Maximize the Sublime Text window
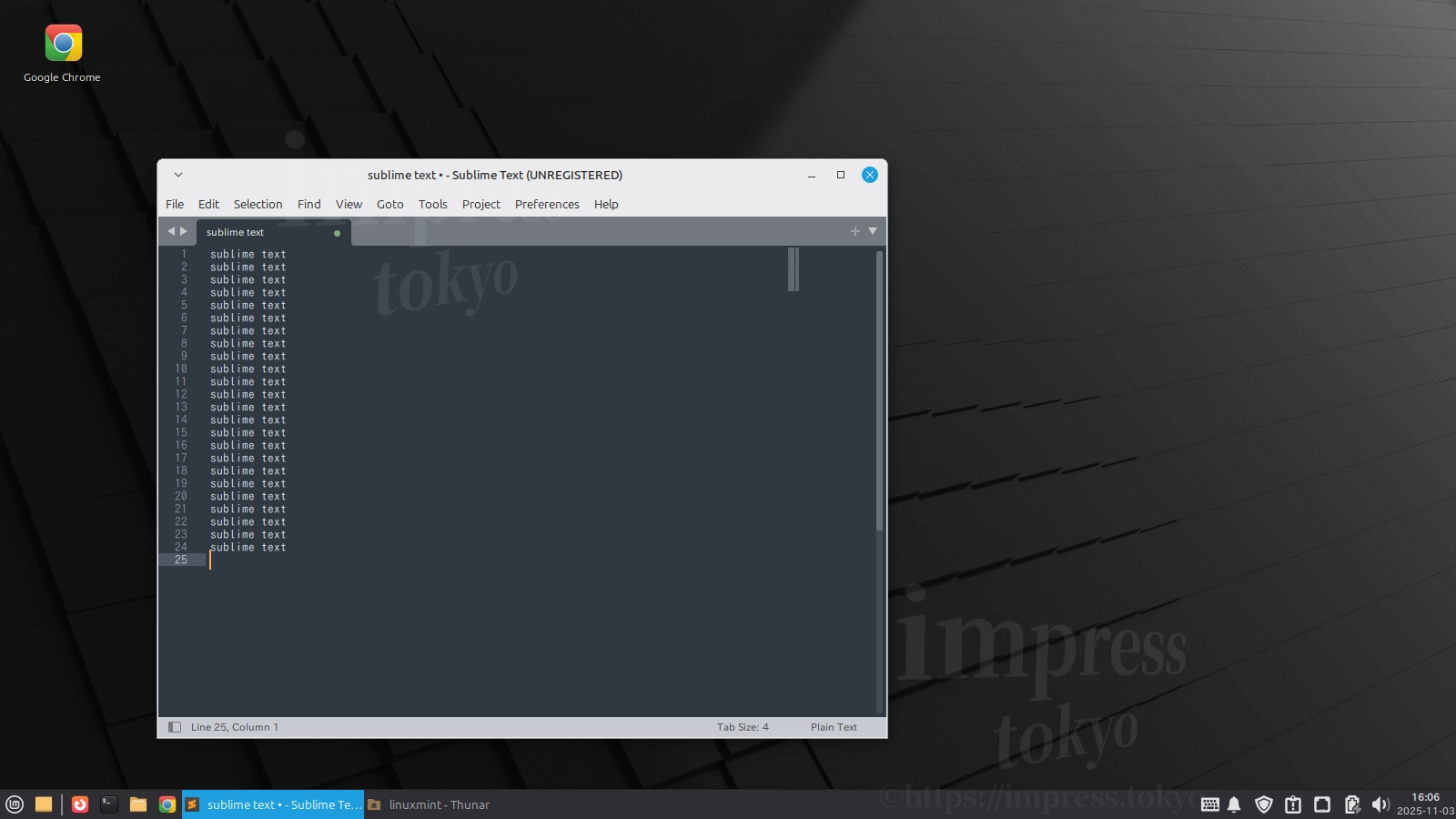The width and height of the screenshot is (1456, 819). point(841,175)
